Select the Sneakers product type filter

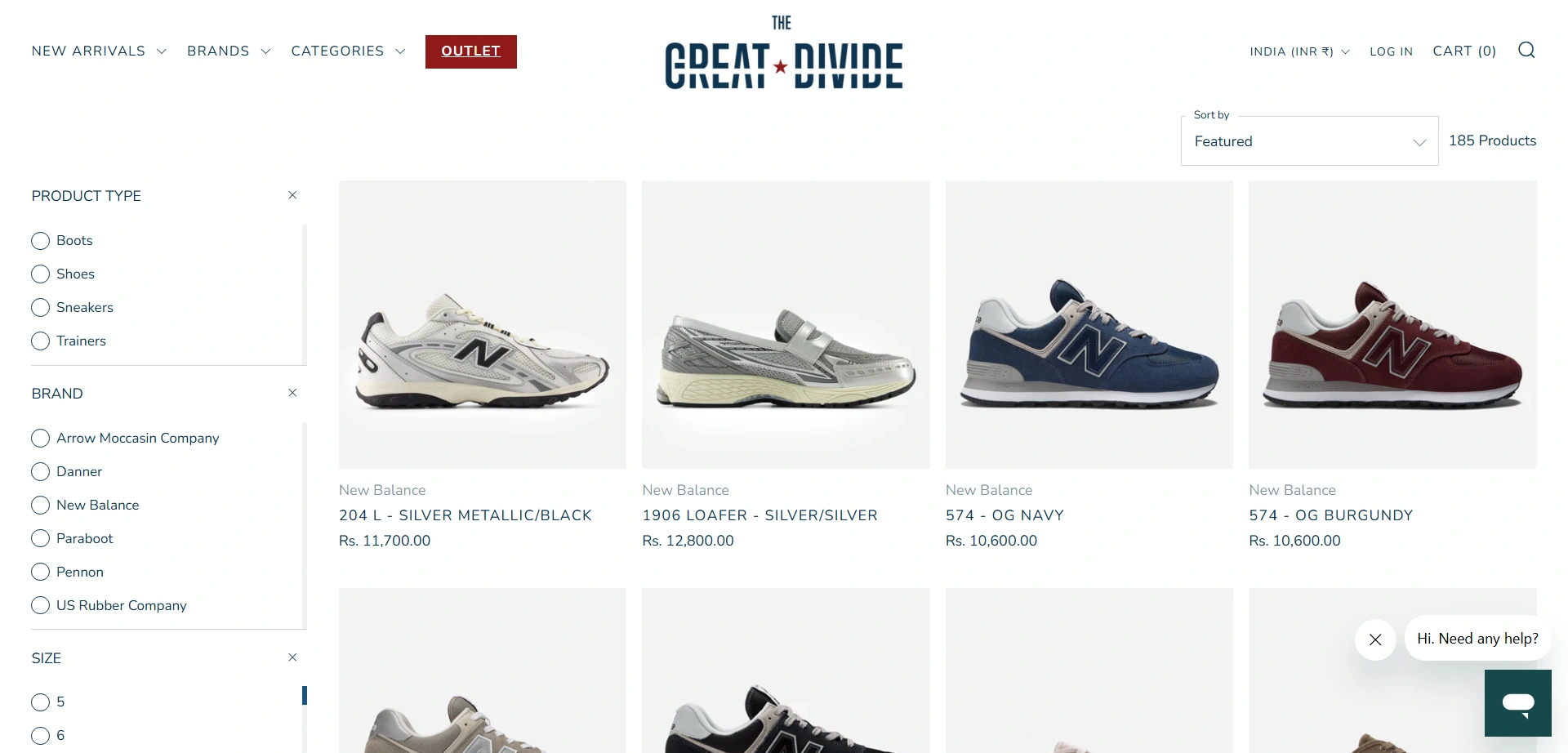[x=73, y=308]
